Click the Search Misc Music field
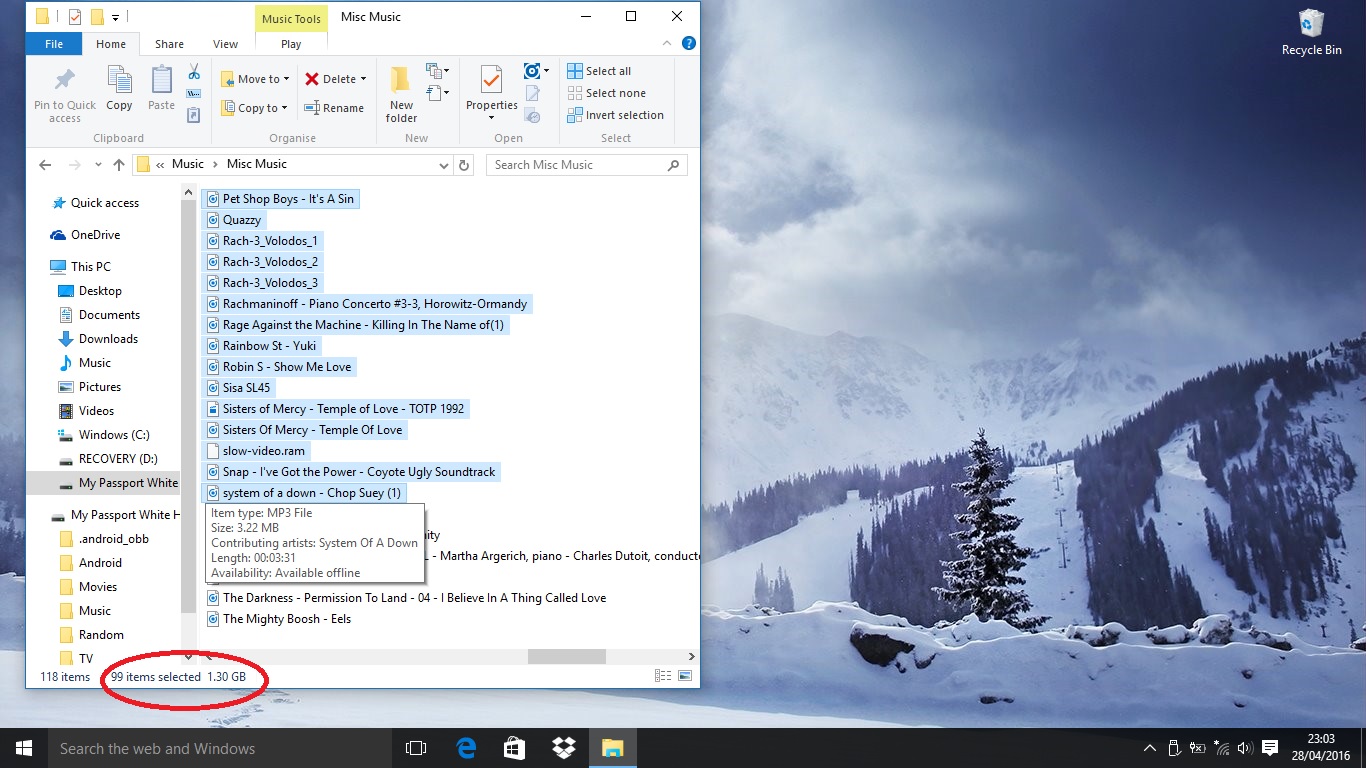The image size is (1366, 768). 586,165
